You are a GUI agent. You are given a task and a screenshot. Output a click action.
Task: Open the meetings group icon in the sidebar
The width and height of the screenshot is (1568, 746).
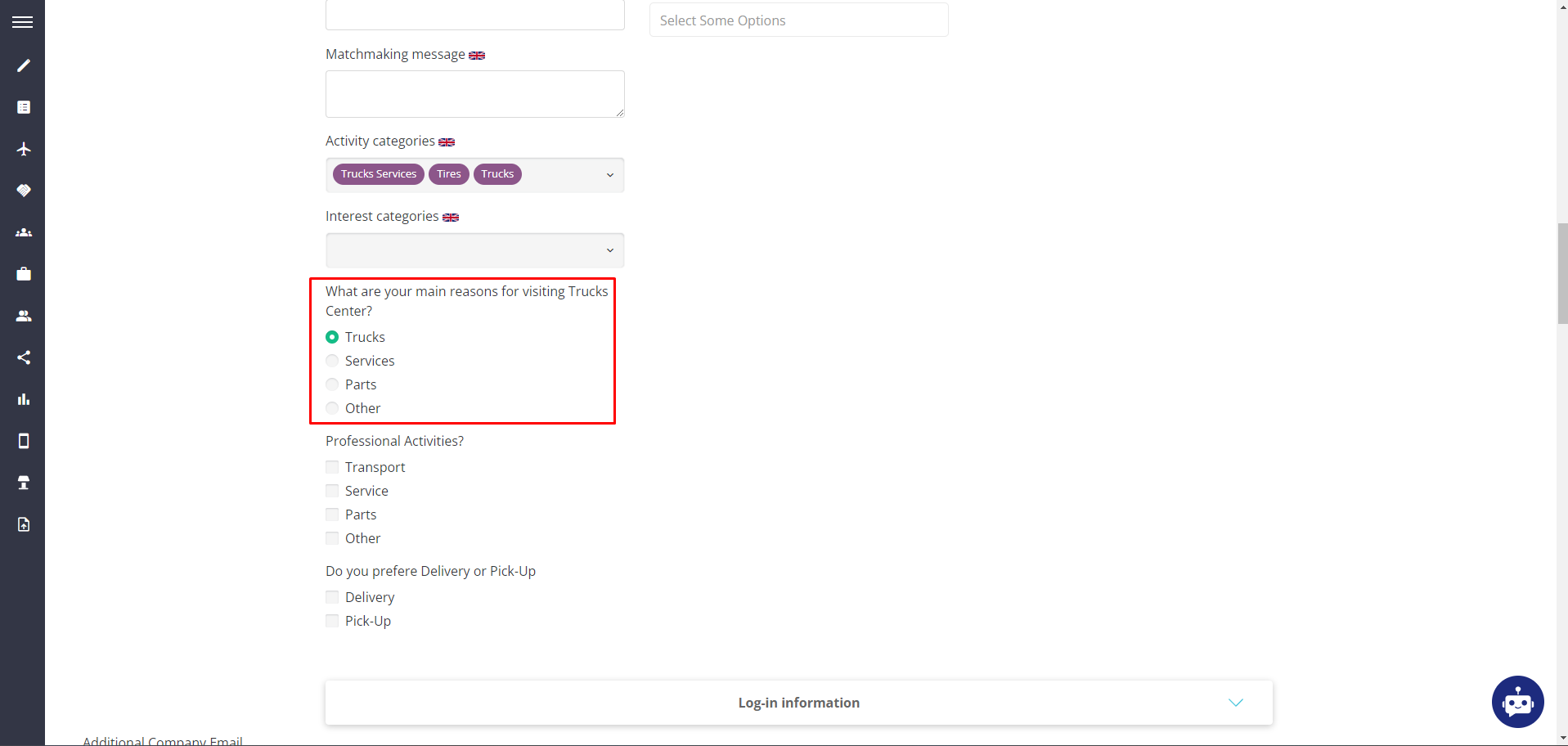pos(23,232)
